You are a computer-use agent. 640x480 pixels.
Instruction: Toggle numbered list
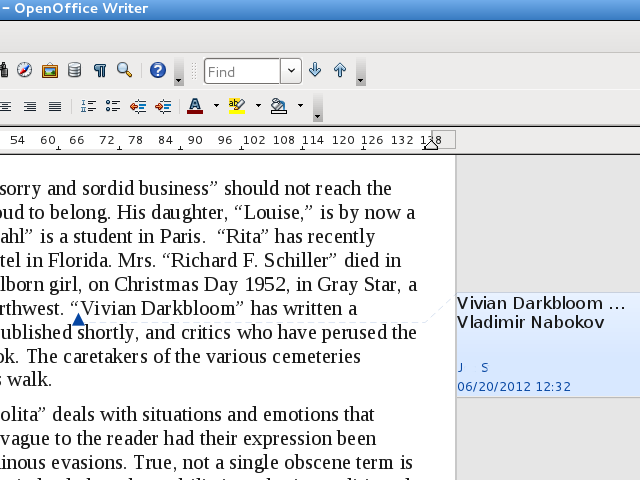tap(88, 106)
